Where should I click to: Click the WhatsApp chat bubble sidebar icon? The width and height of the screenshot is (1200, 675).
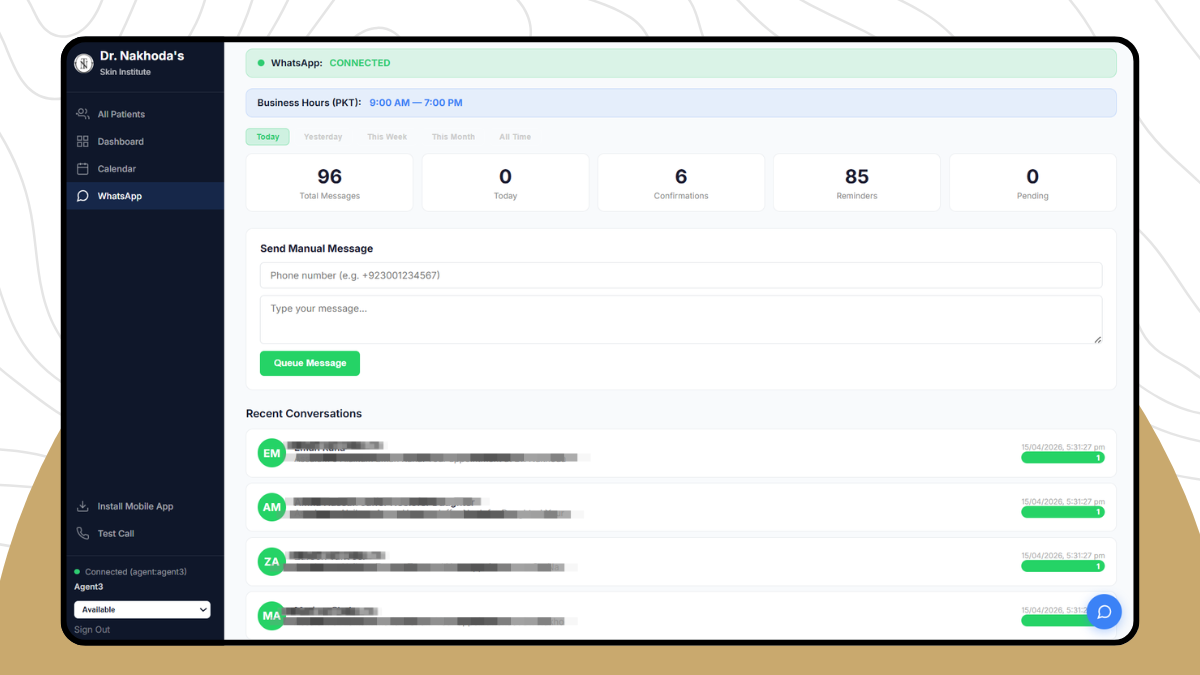click(83, 196)
